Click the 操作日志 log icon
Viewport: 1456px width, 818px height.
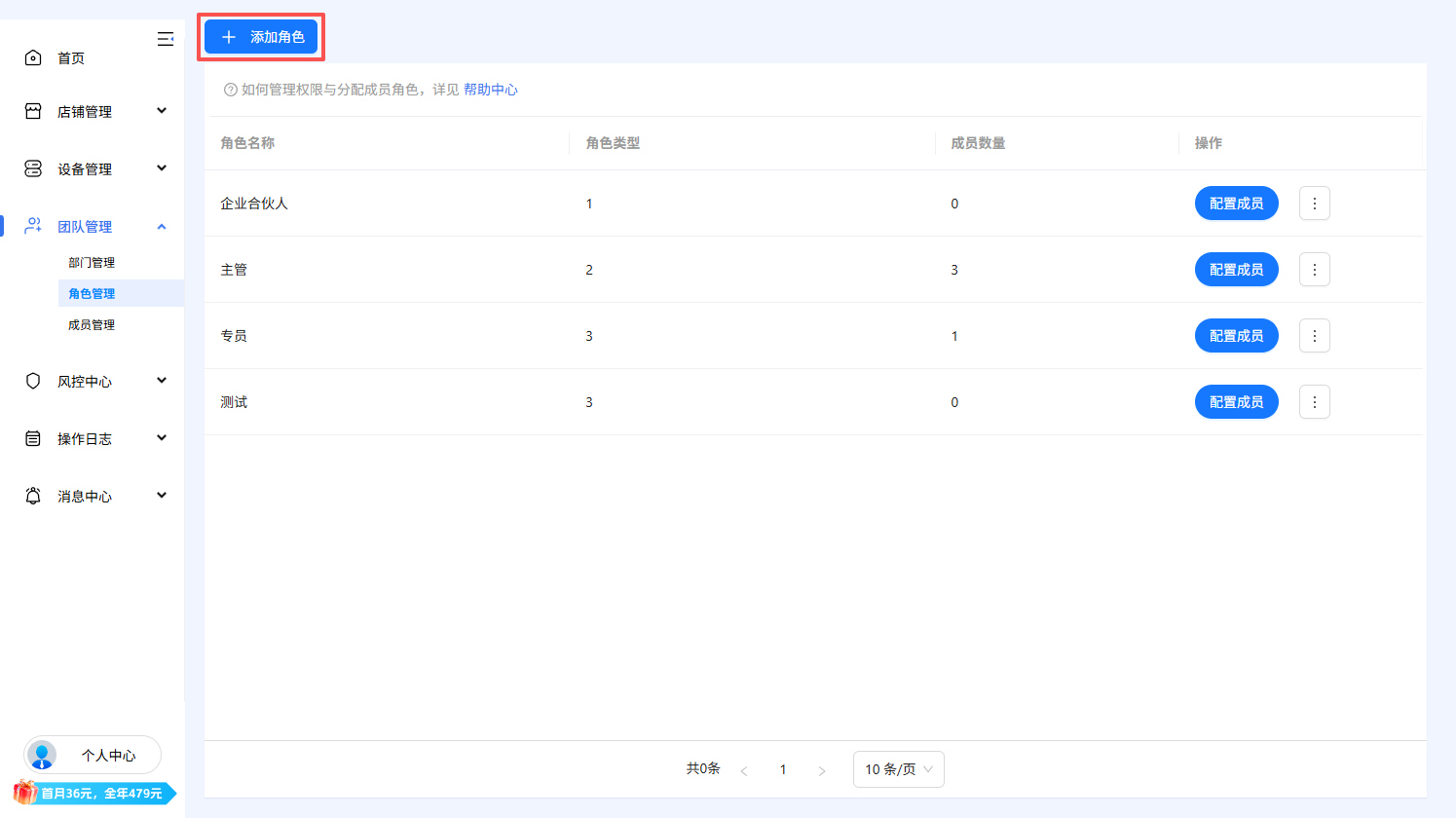tap(33, 438)
